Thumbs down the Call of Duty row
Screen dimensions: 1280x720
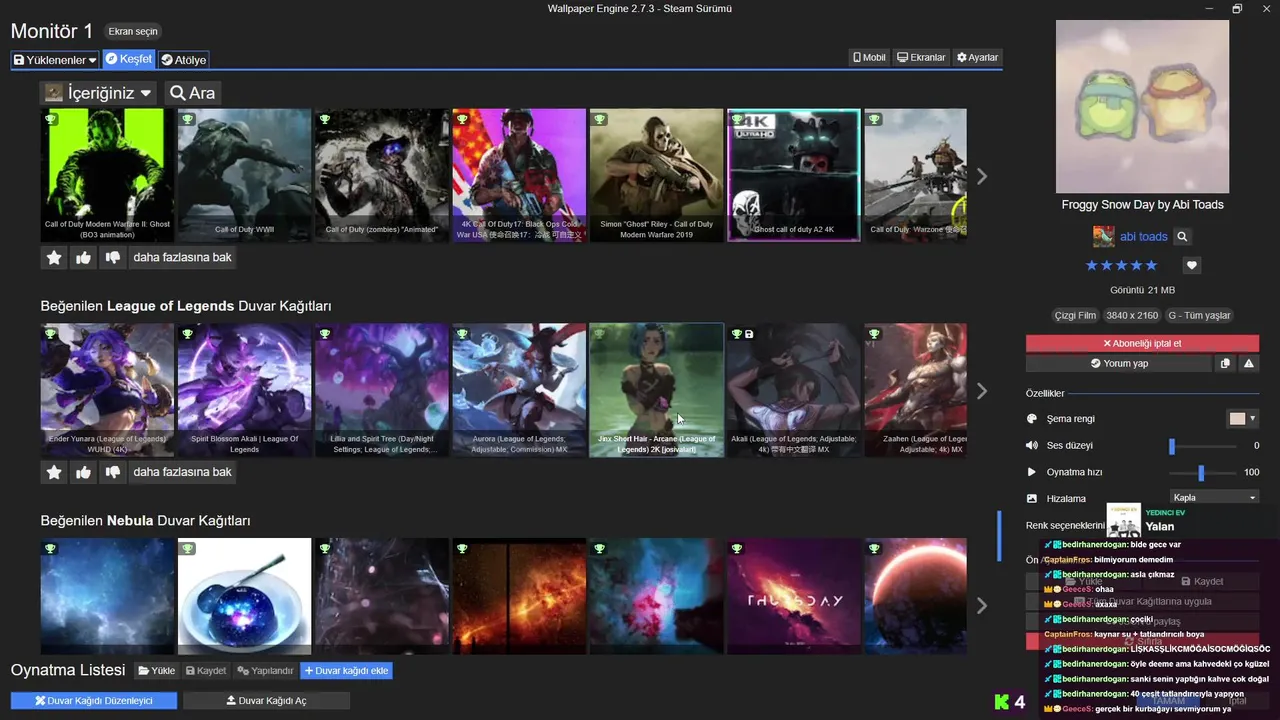click(x=113, y=258)
